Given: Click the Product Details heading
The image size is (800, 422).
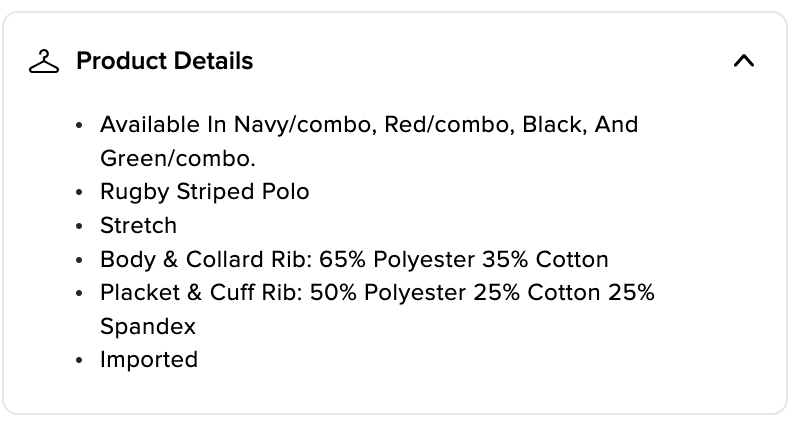Looking at the screenshot, I should (x=164, y=61).
